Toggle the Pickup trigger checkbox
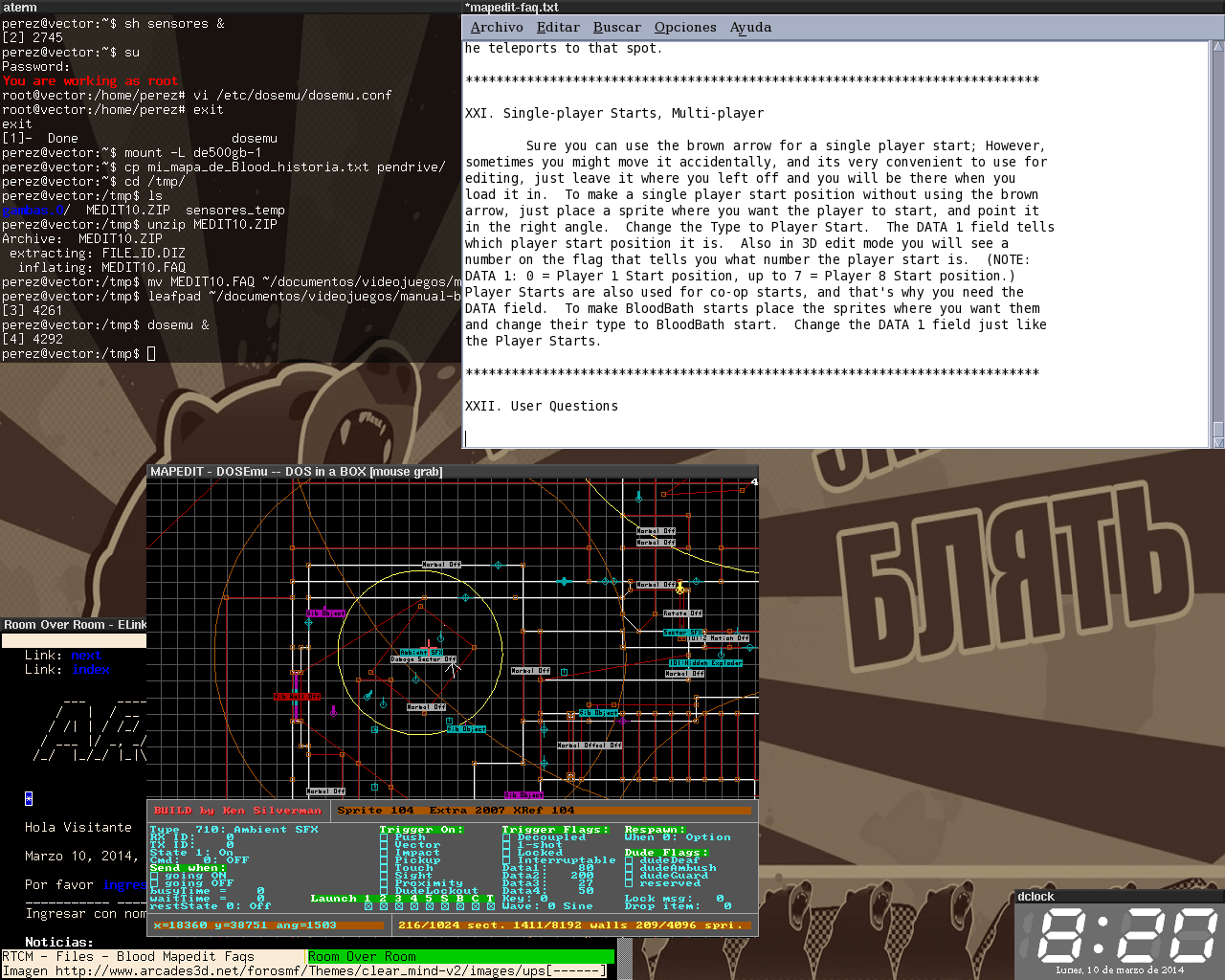Screen dimensions: 1225x980 pyautogui.click(x=384, y=860)
